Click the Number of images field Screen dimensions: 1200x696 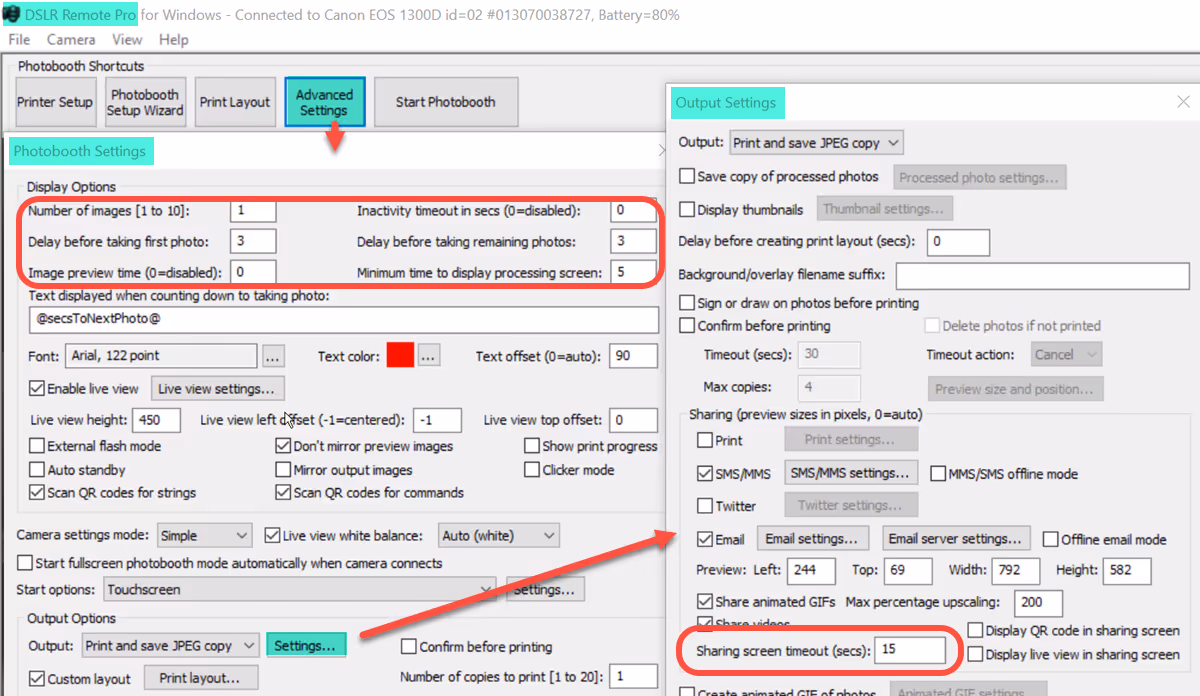253,211
